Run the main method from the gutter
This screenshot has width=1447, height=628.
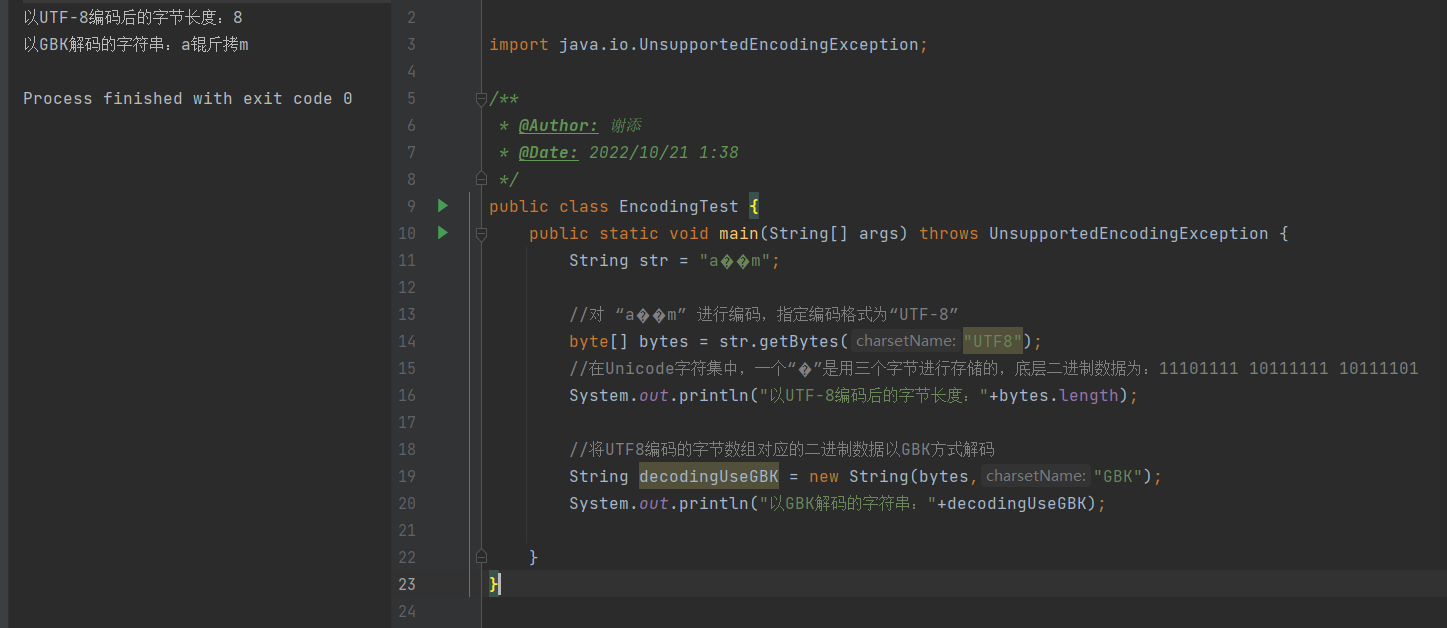point(443,233)
